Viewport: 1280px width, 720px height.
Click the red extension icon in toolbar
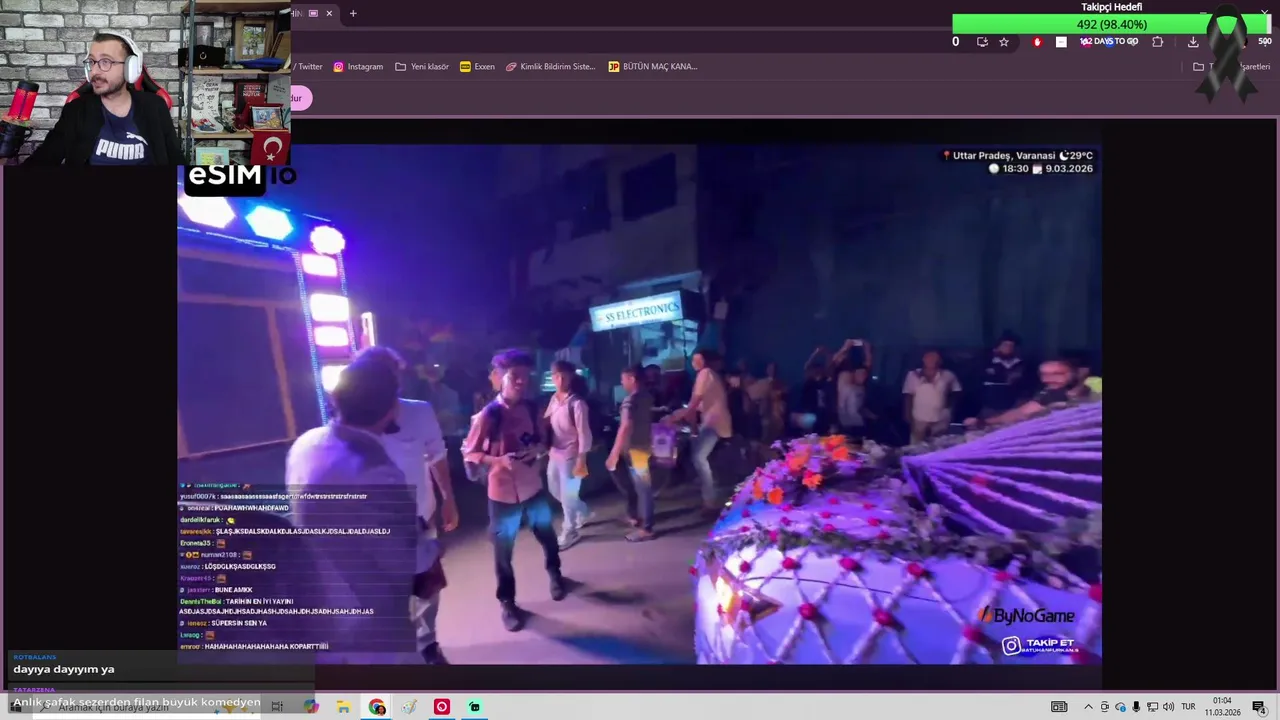[x=1037, y=42]
